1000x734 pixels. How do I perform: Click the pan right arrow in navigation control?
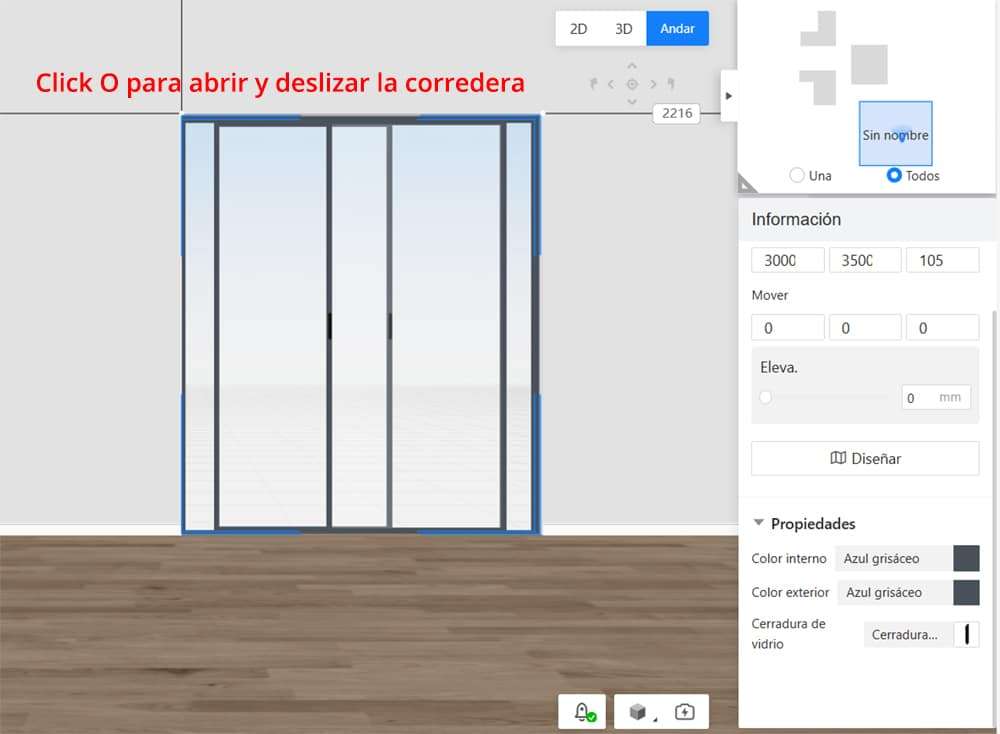pos(652,84)
